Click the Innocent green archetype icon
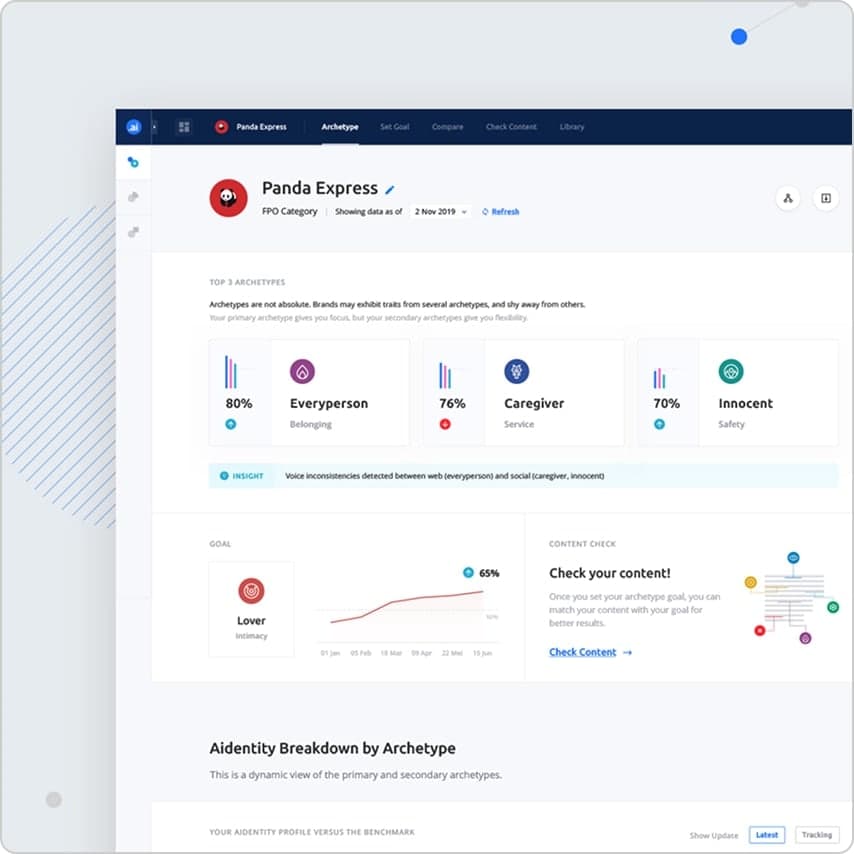The width and height of the screenshot is (854, 854). click(731, 371)
